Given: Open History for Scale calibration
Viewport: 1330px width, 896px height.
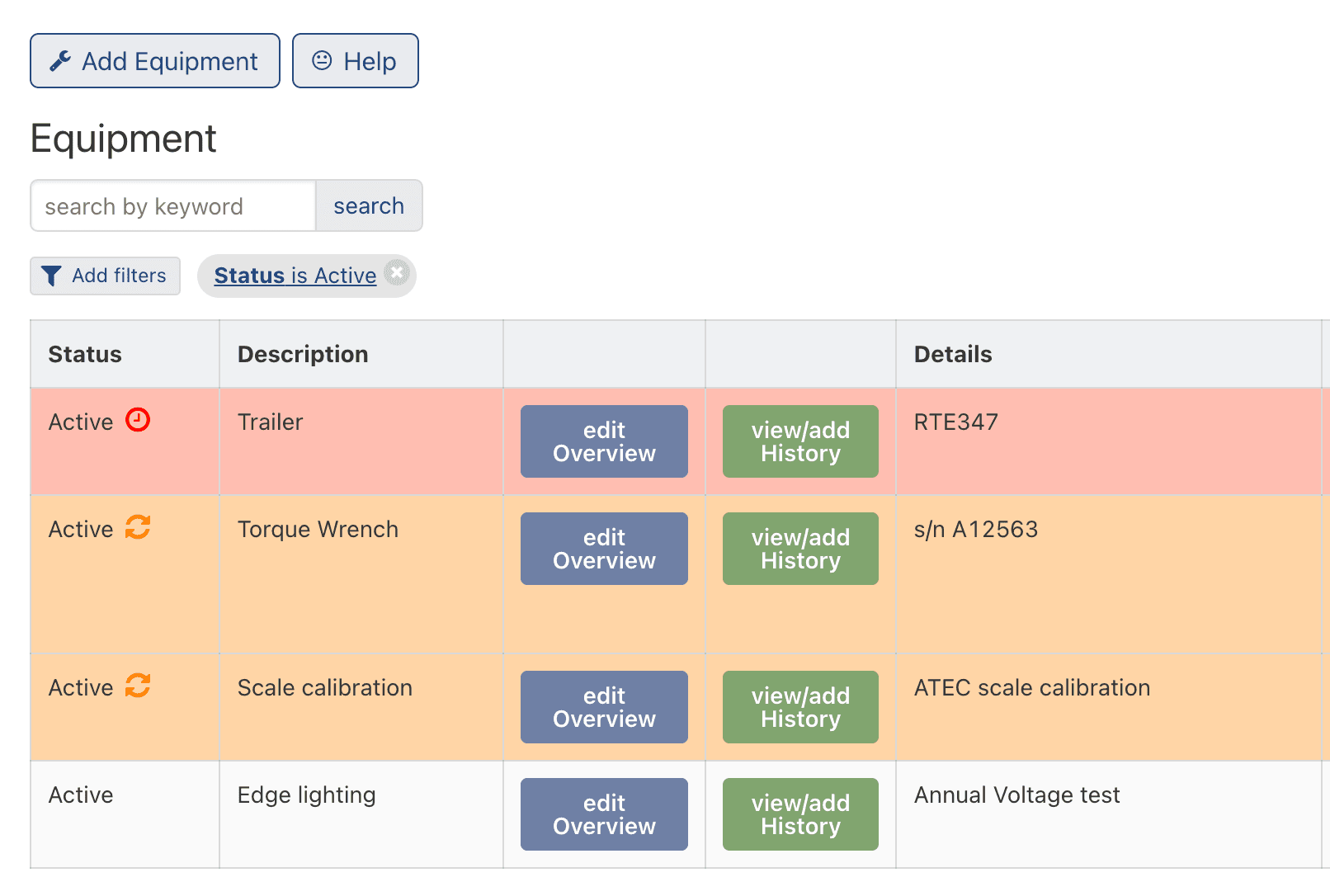Looking at the screenshot, I should 800,707.
